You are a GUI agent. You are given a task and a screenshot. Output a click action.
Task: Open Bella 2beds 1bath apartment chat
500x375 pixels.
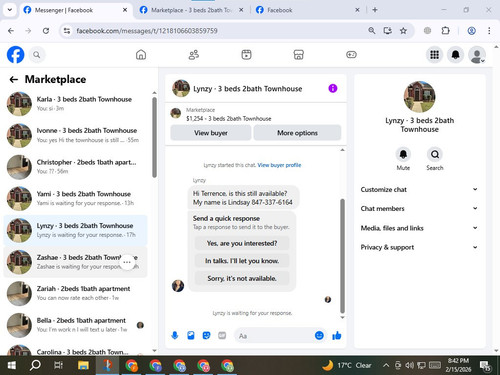tap(75, 325)
